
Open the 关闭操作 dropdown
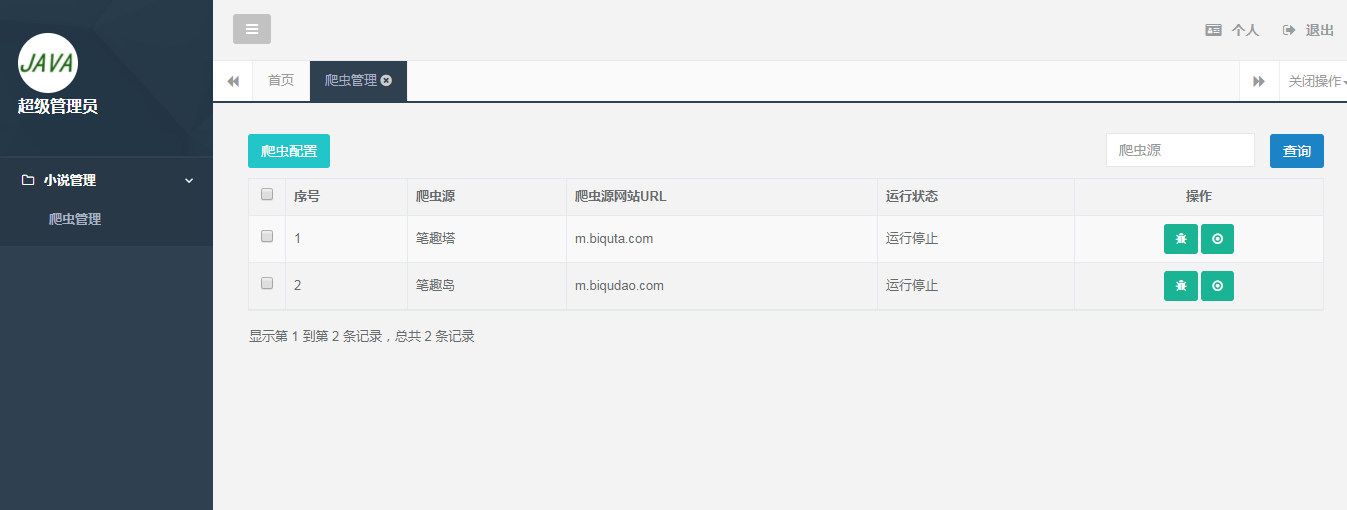point(1314,81)
